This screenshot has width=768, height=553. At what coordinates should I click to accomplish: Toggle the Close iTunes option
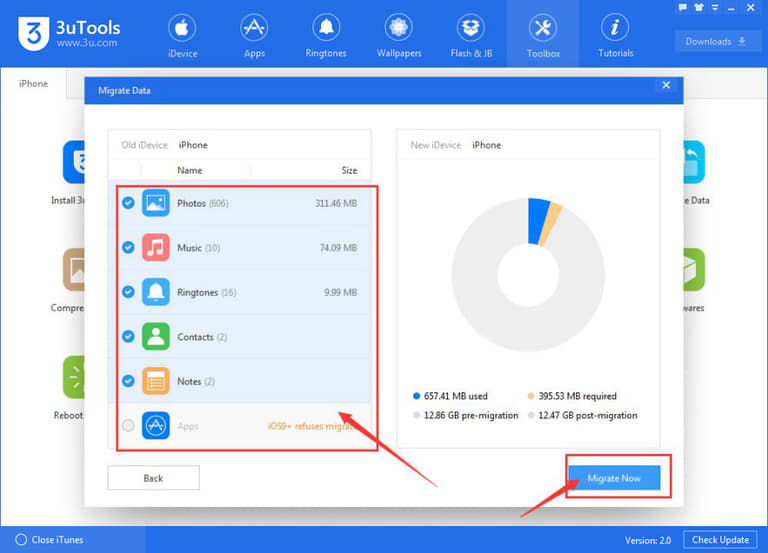[49, 540]
